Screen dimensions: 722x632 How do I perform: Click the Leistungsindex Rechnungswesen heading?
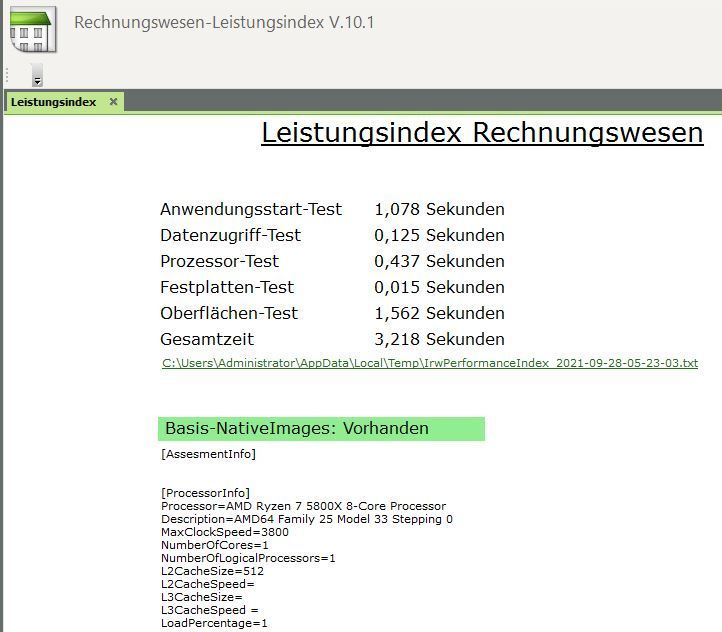482,133
